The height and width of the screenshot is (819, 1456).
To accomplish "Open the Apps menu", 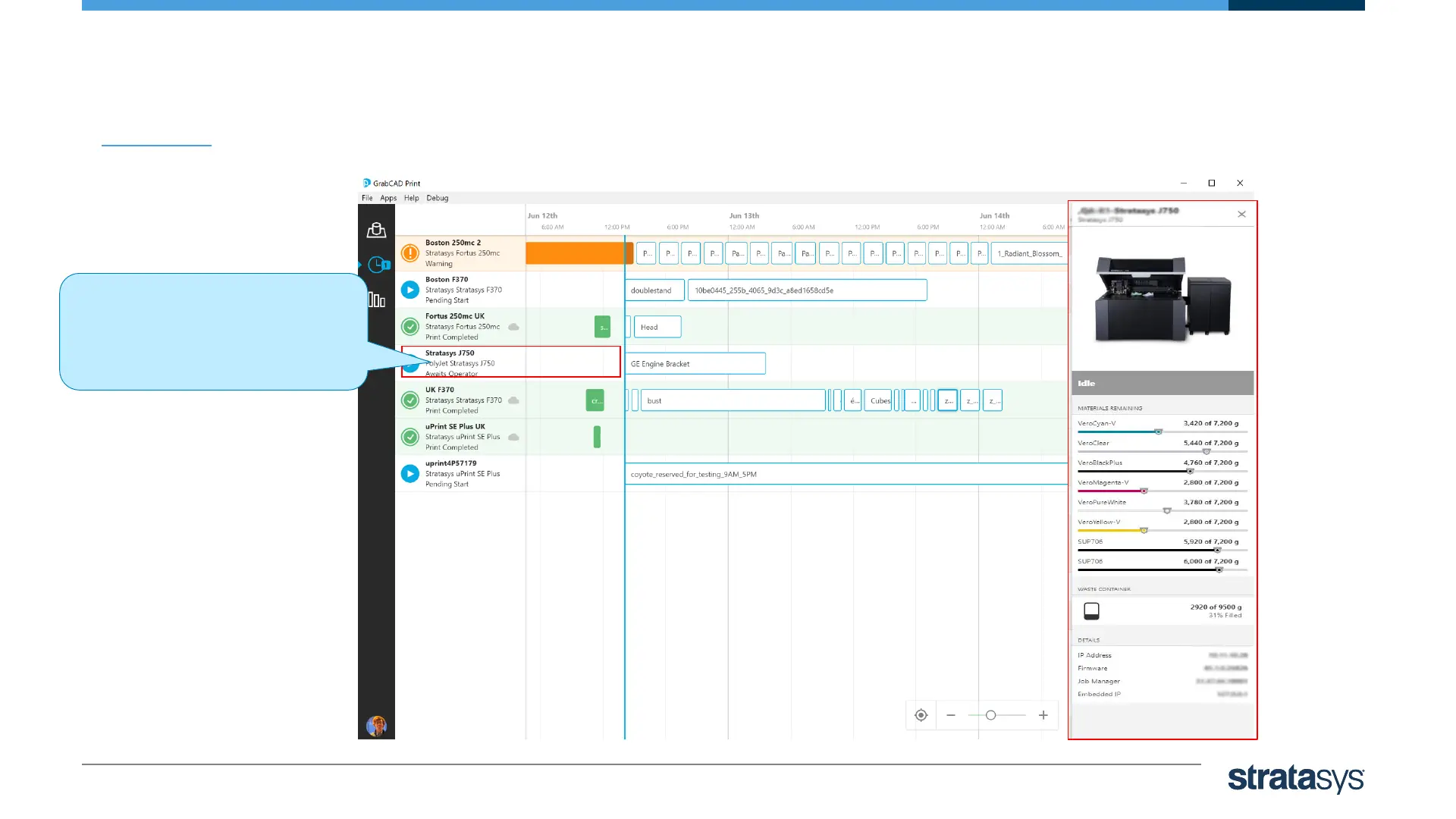I will [x=388, y=198].
